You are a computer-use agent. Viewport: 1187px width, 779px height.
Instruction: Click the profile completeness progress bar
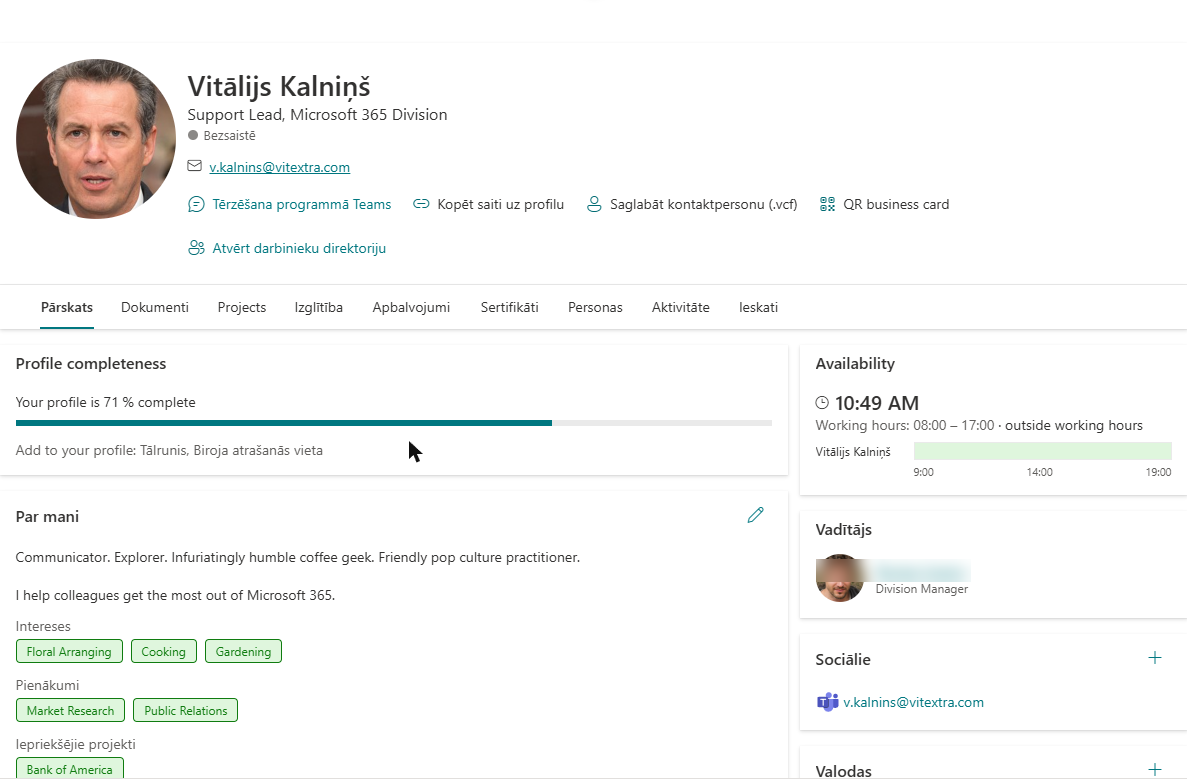(394, 423)
